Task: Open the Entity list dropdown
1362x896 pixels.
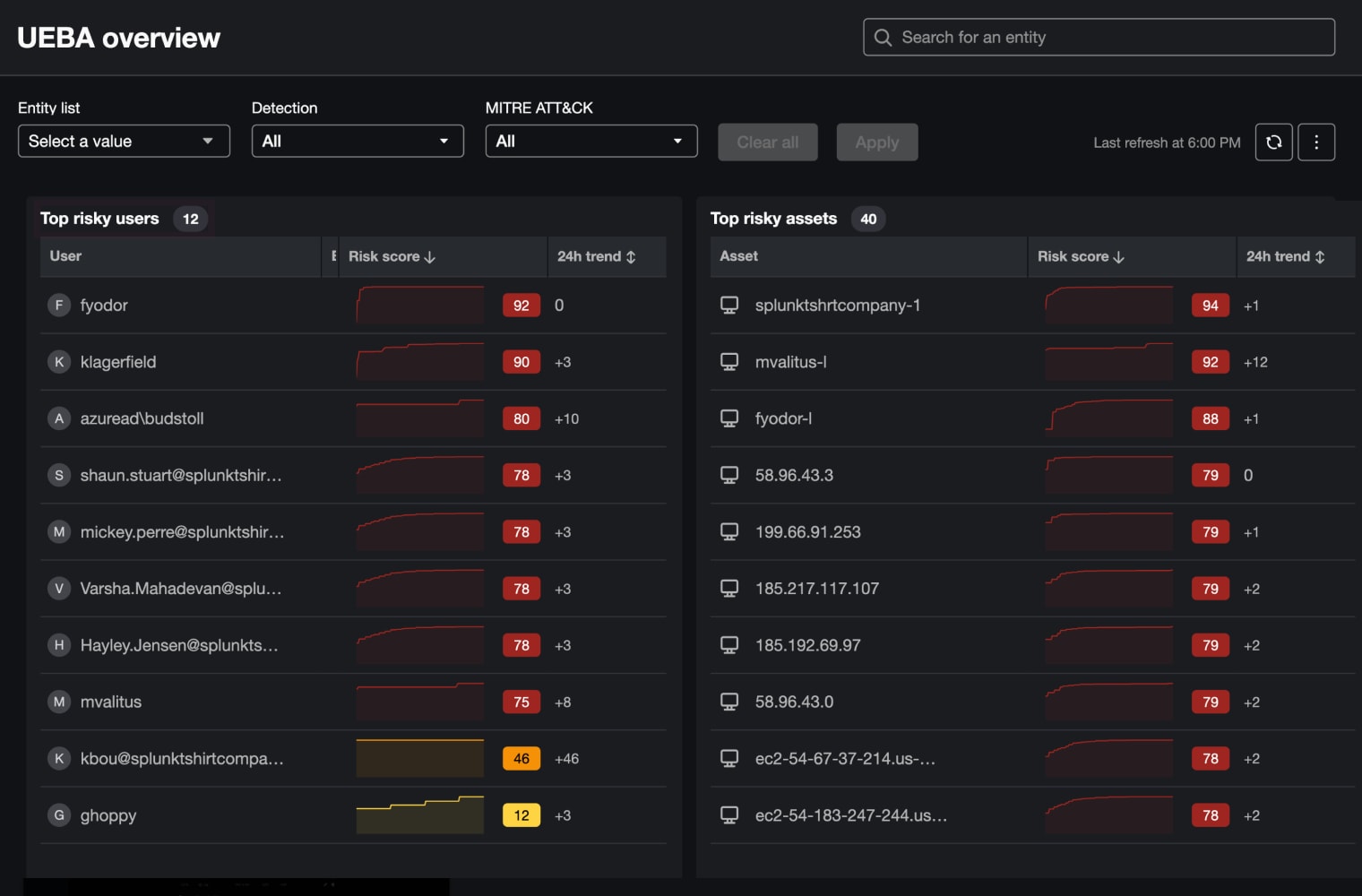Action: pyautogui.click(x=124, y=142)
